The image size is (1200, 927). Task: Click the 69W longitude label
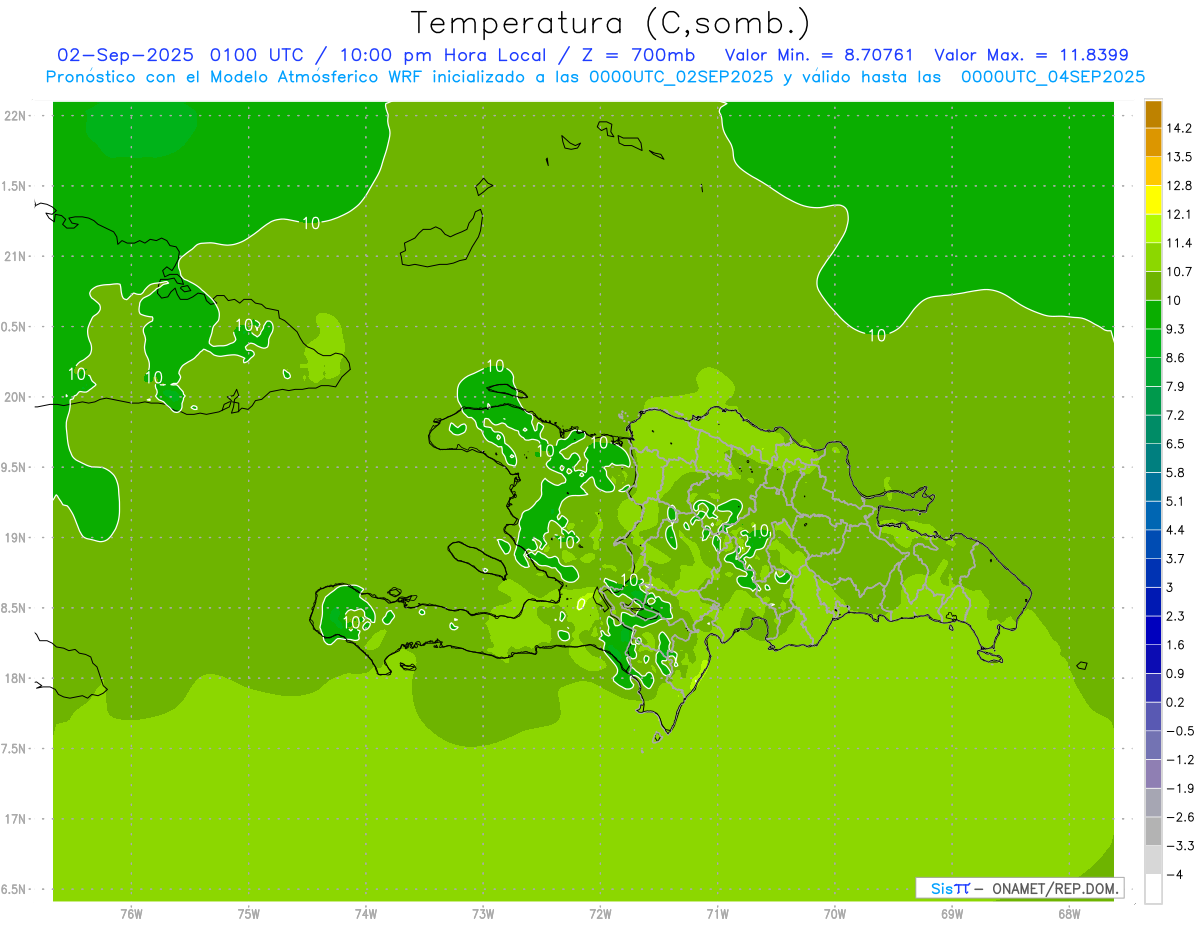pyautogui.click(x=952, y=914)
